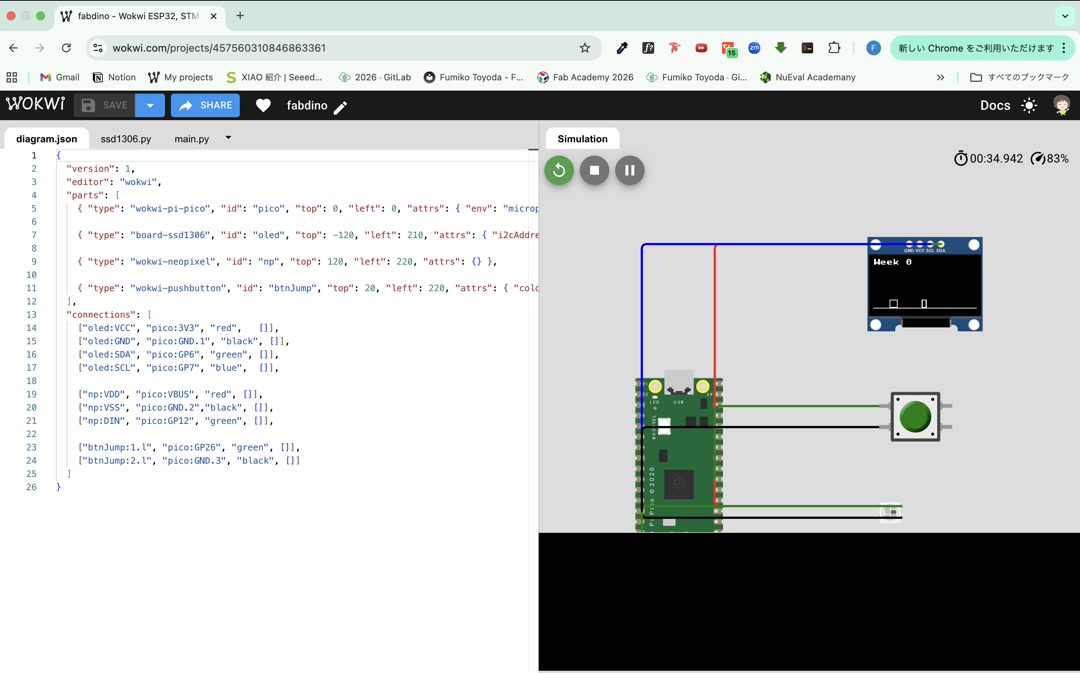Toggle light/dark theme sun icon
1080x673 pixels.
(1029, 105)
